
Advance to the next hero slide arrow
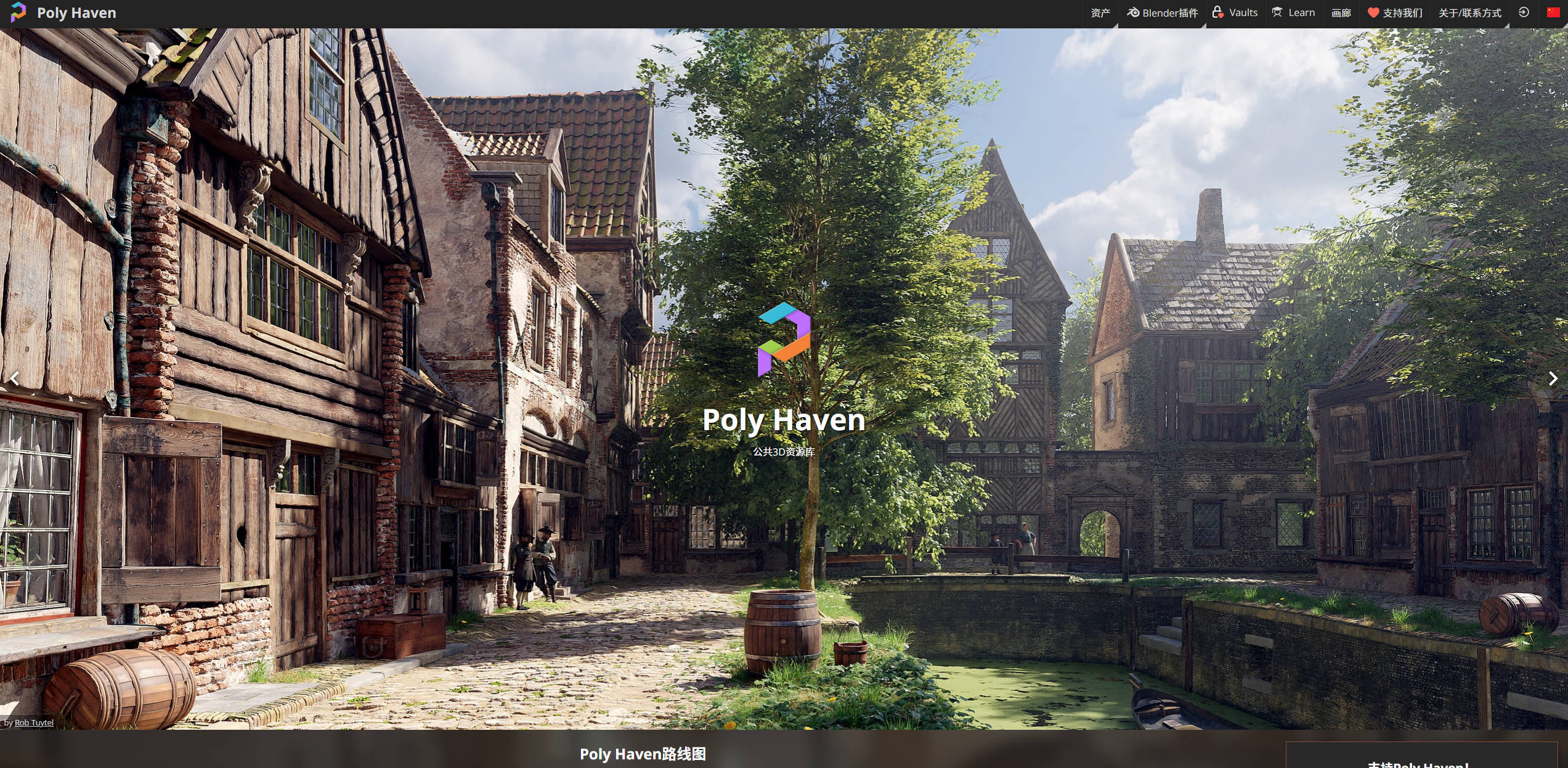tap(1553, 378)
